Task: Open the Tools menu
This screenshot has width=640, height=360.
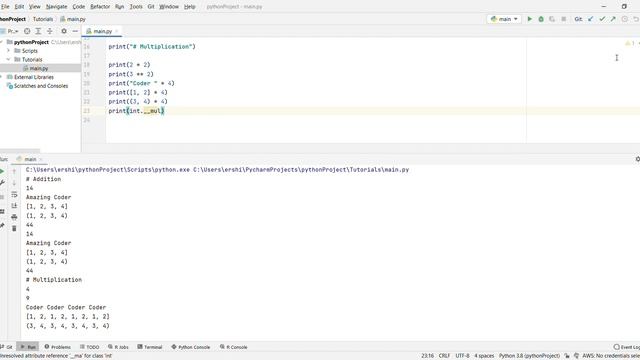Action: click(136, 7)
